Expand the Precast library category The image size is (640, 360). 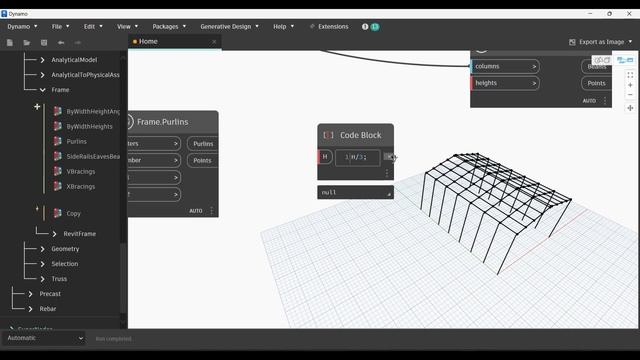pos(30,294)
